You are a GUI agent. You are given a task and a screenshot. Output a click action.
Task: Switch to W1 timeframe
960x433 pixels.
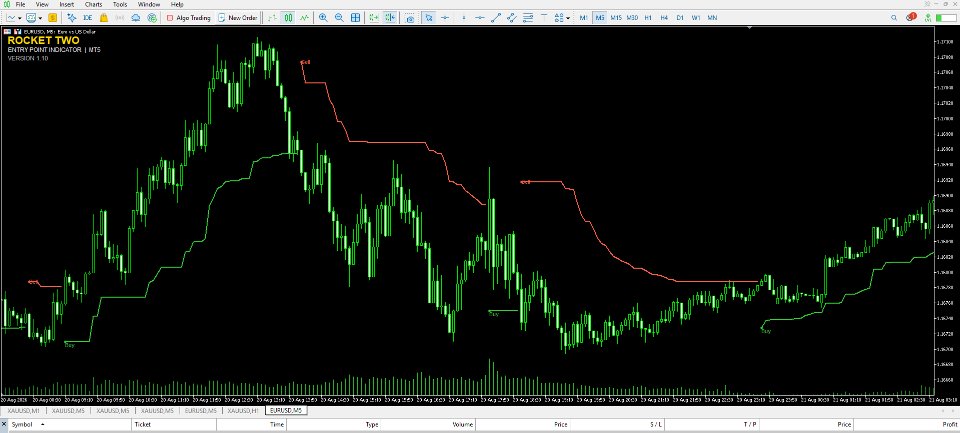696,18
